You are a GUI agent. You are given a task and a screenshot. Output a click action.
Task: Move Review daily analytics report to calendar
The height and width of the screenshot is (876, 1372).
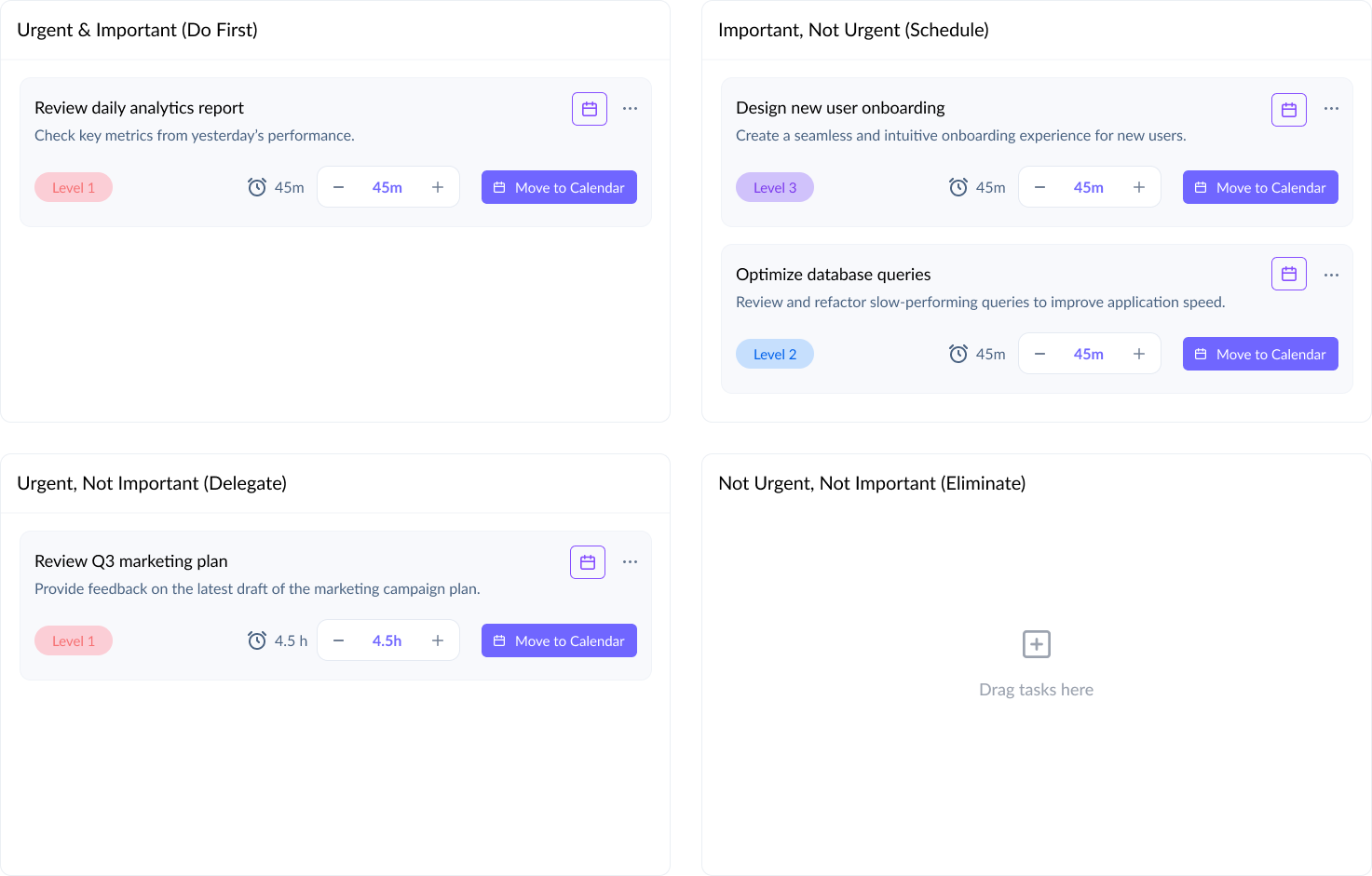pyautogui.click(x=559, y=187)
